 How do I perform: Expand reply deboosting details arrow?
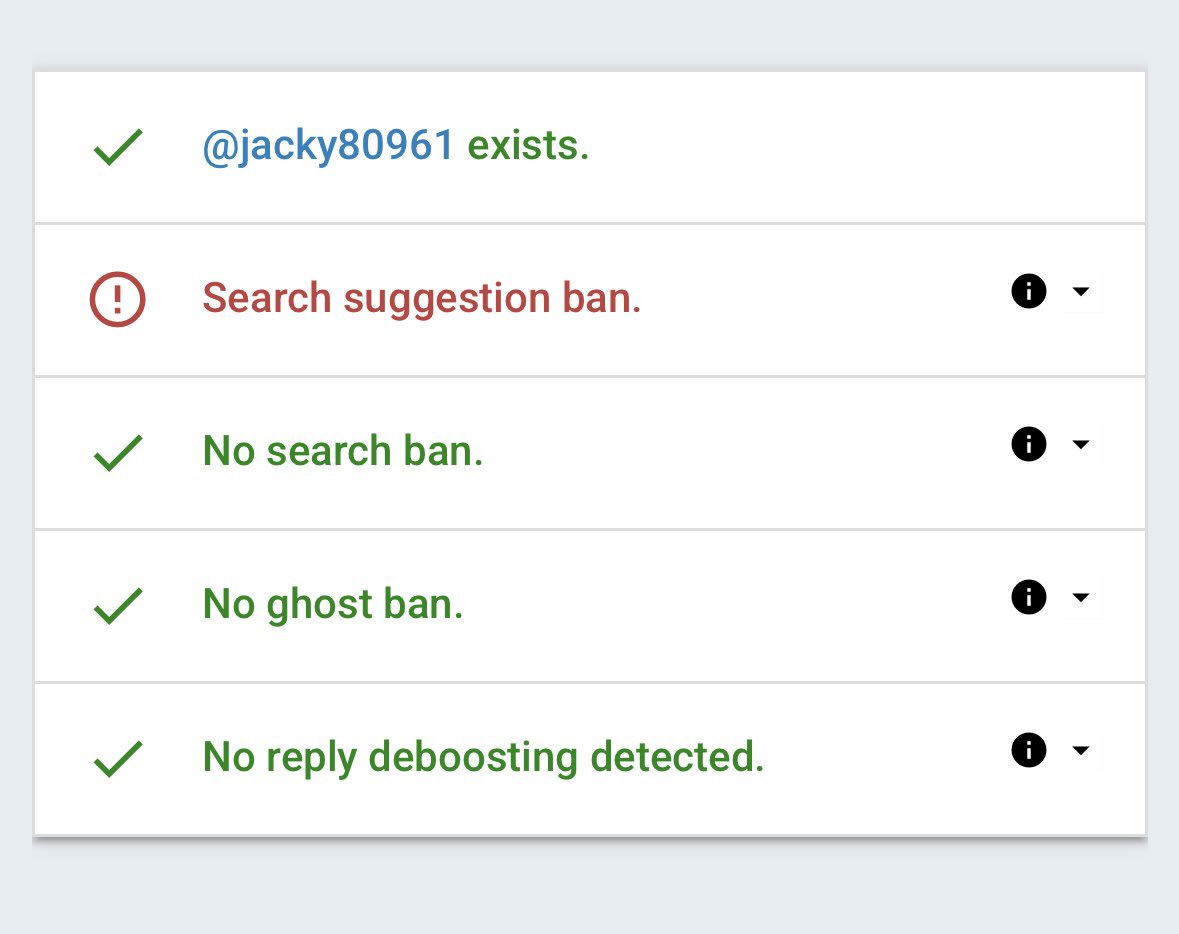click(1080, 750)
